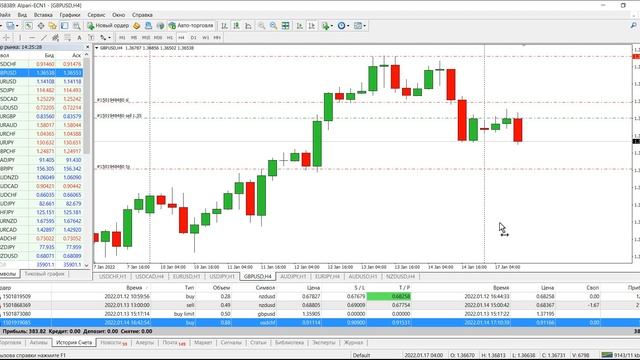Switch to D1 timeframe
Screen dimensions: 640x360
click(x=193, y=38)
